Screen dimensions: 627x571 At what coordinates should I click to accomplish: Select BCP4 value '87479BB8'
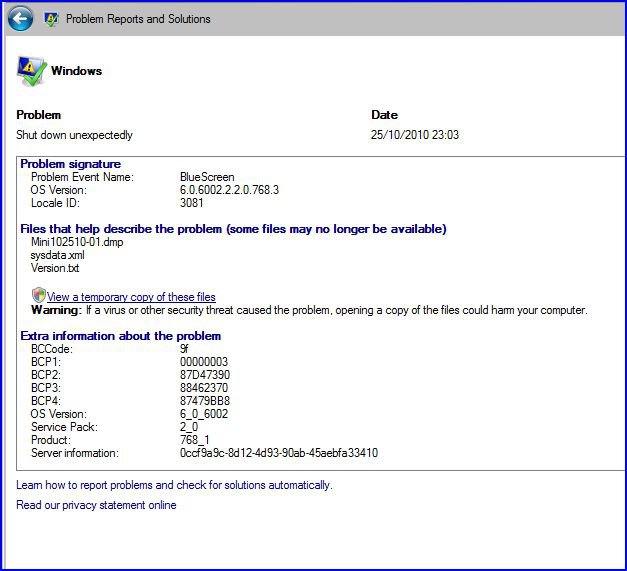205,401
